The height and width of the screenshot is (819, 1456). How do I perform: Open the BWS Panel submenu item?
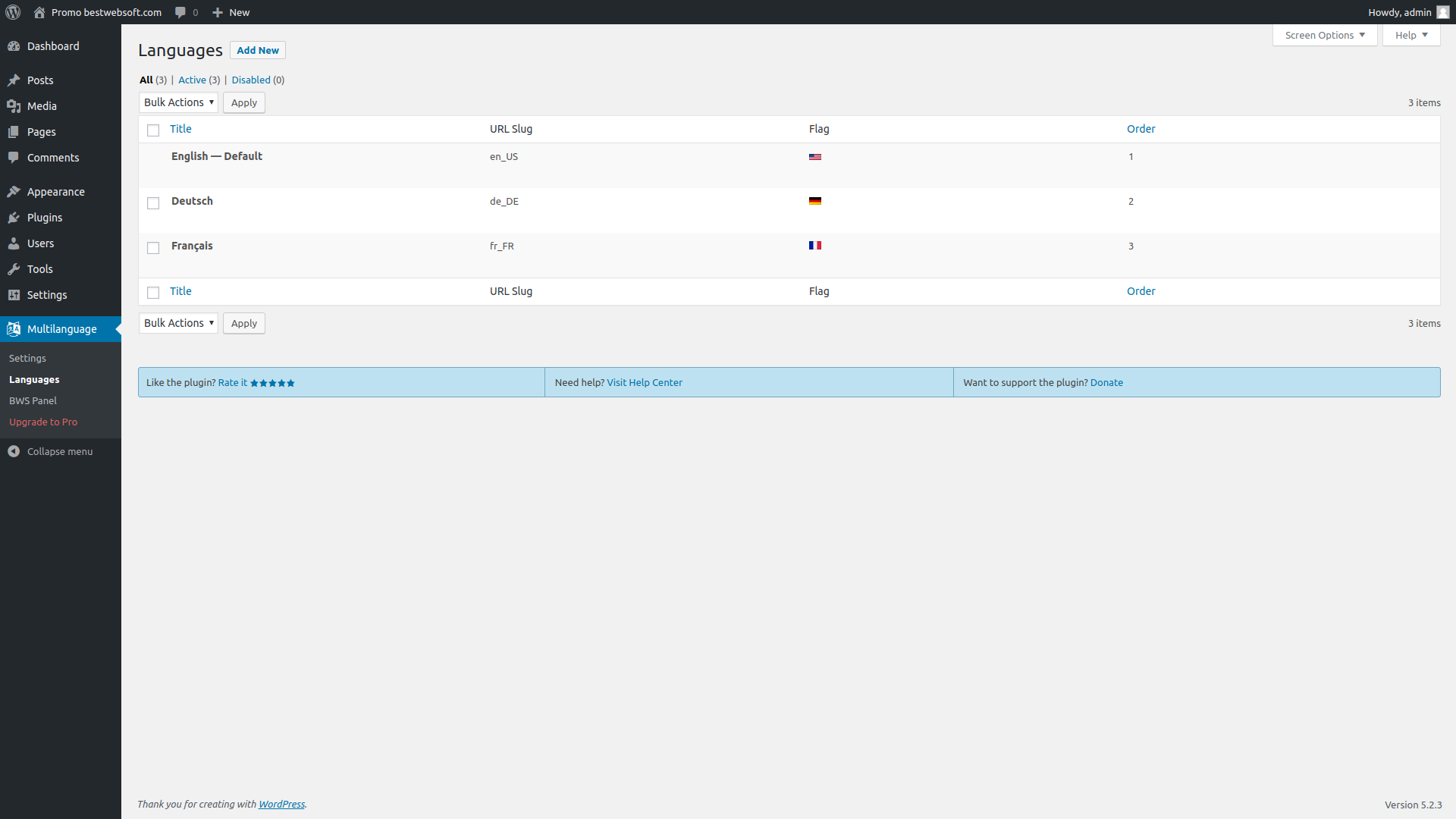[x=33, y=400]
